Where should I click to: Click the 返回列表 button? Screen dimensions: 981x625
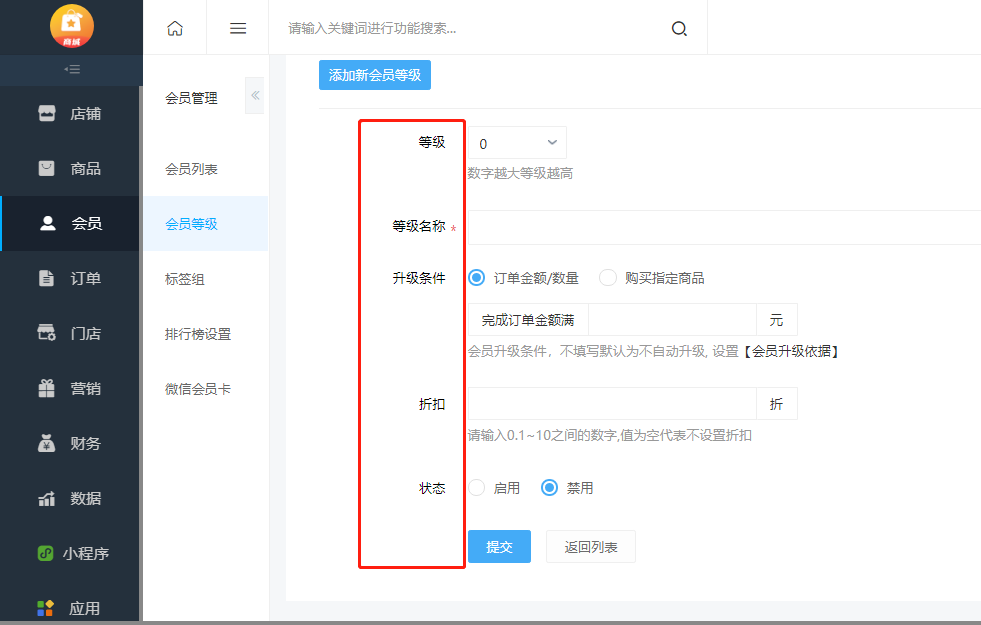pyautogui.click(x=591, y=547)
